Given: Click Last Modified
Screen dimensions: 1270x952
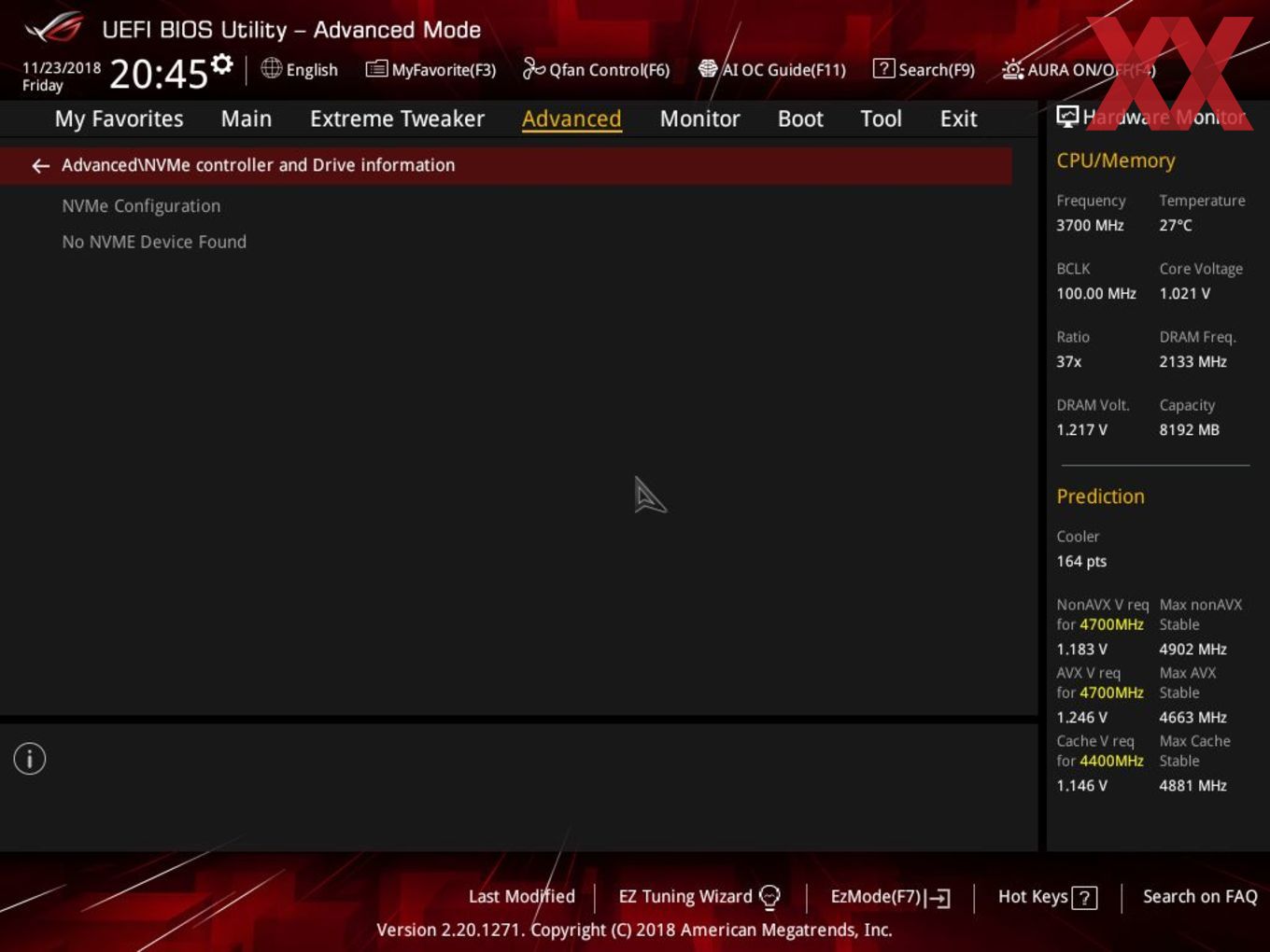Looking at the screenshot, I should coord(521,897).
